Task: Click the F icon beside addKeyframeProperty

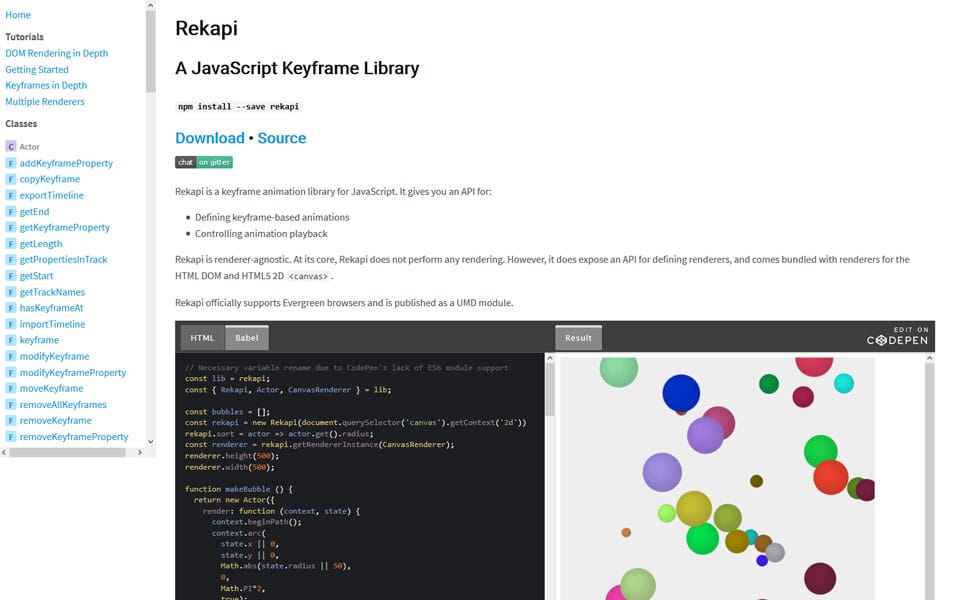Action: tap(10, 163)
